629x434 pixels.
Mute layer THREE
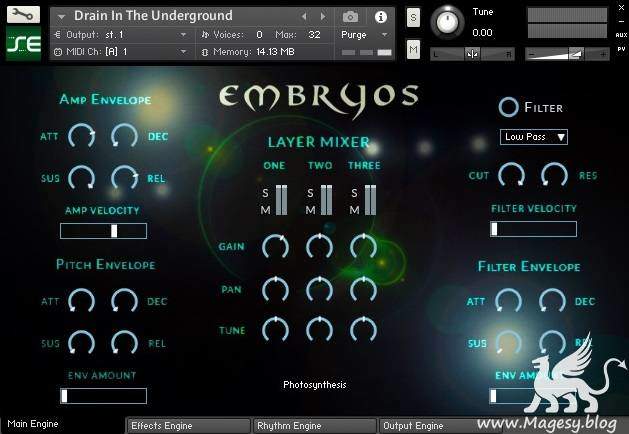354,210
